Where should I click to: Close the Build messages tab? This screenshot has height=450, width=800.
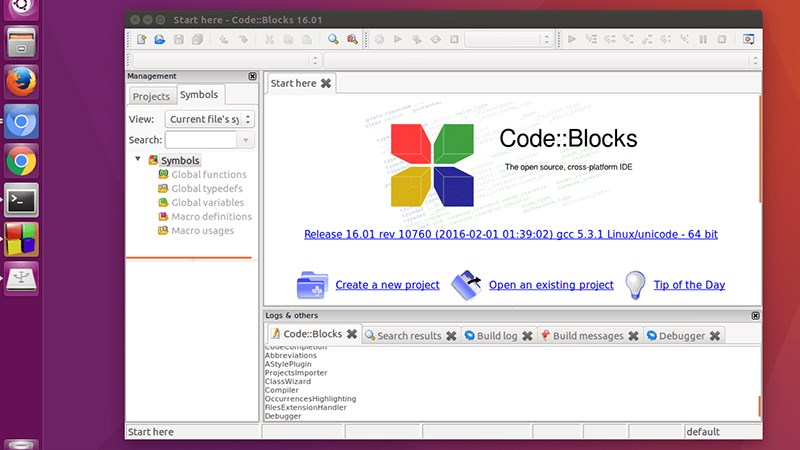(633, 336)
